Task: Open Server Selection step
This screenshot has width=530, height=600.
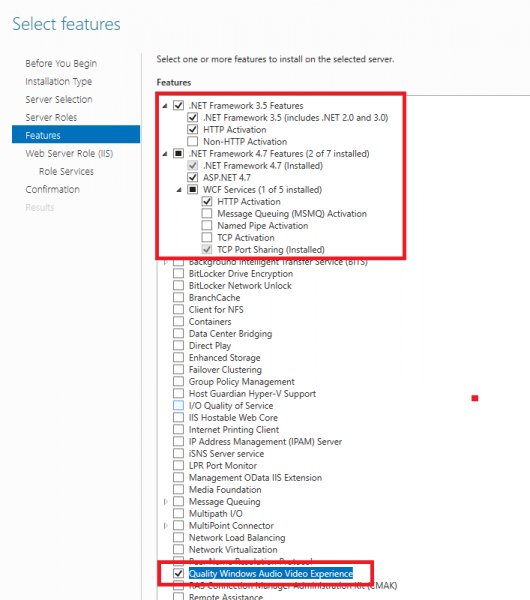Action: click(x=59, y=99)
